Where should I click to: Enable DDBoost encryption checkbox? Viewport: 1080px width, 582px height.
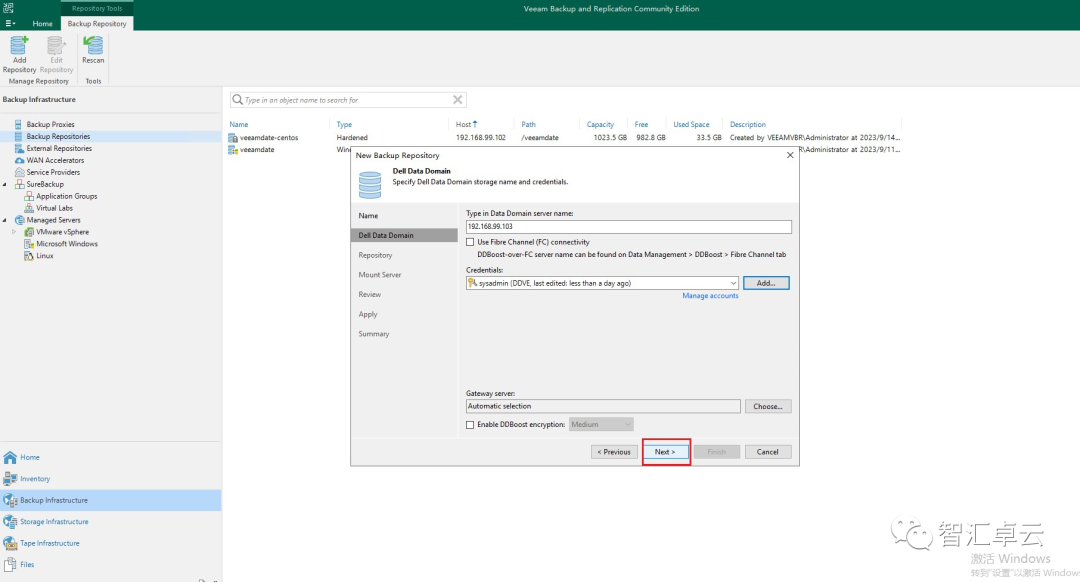470,425
